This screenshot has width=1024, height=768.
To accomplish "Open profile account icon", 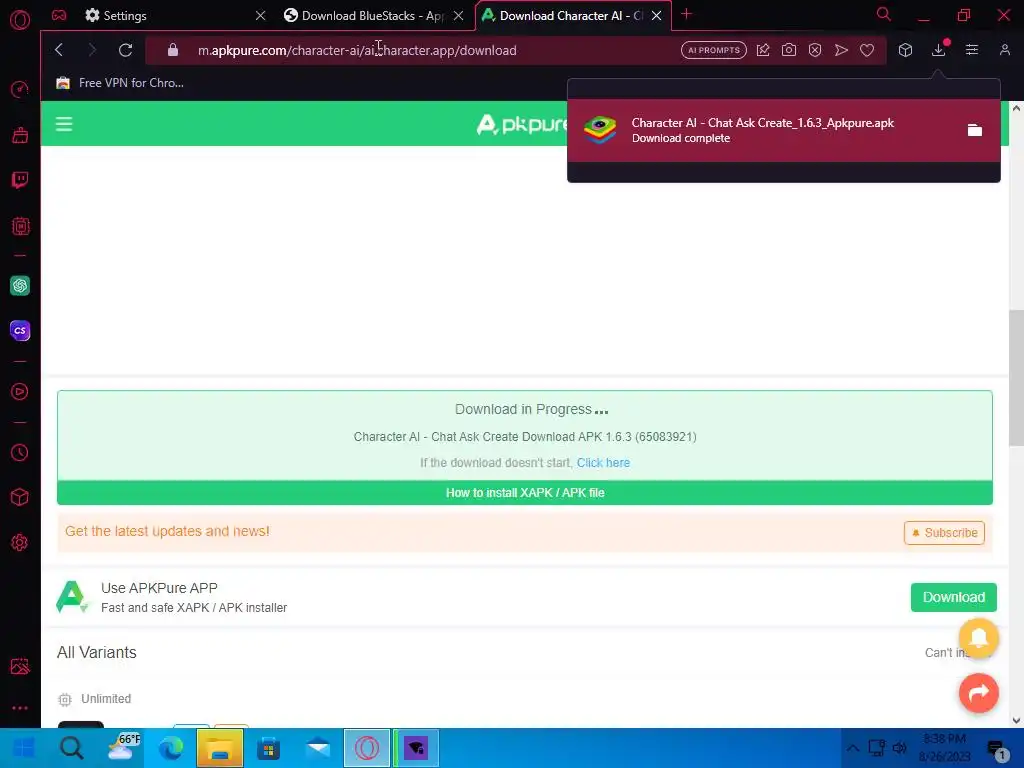I will [x=1004, y=50].
